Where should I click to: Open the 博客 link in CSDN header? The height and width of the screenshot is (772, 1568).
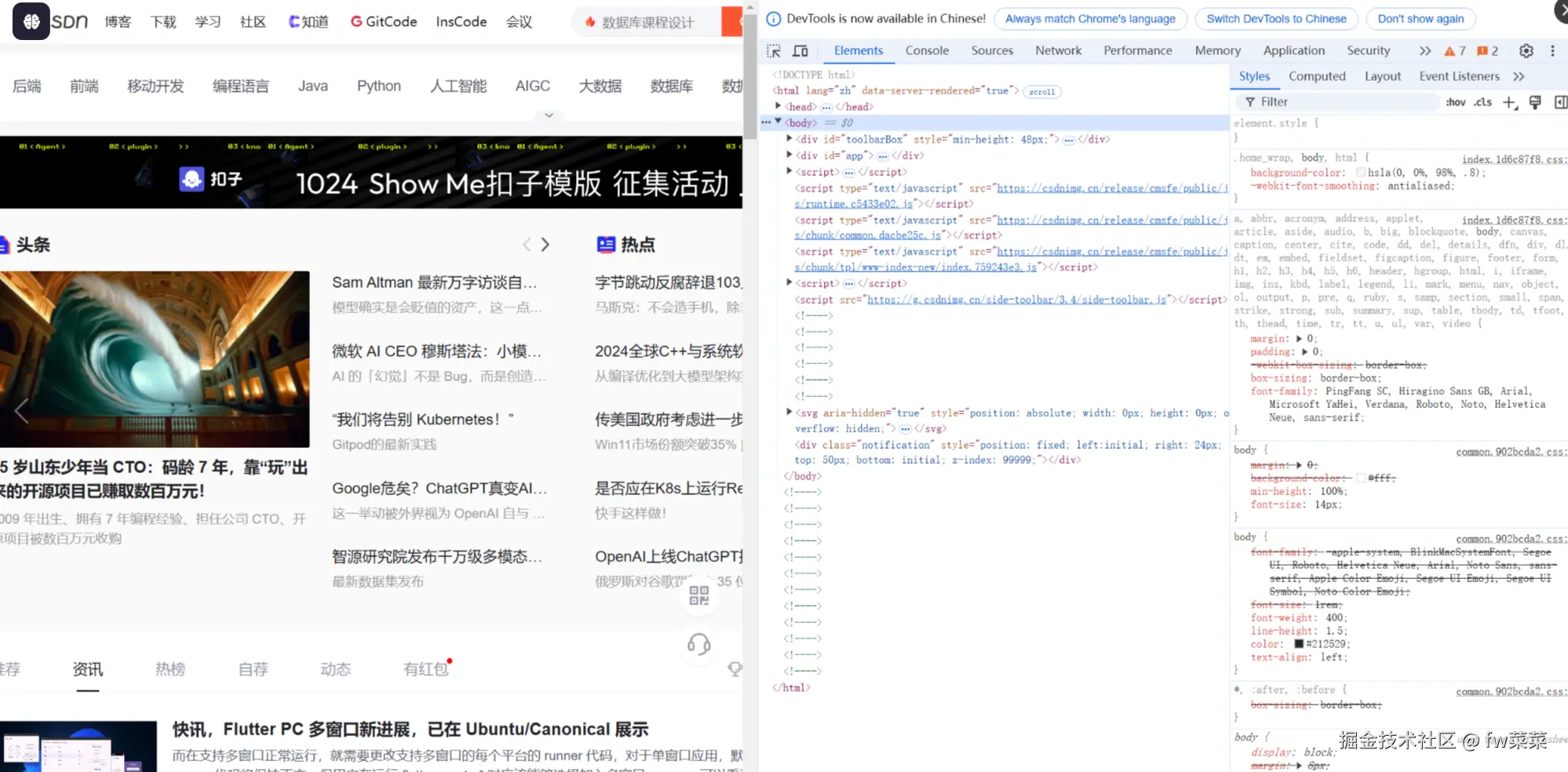pos(118,22)
